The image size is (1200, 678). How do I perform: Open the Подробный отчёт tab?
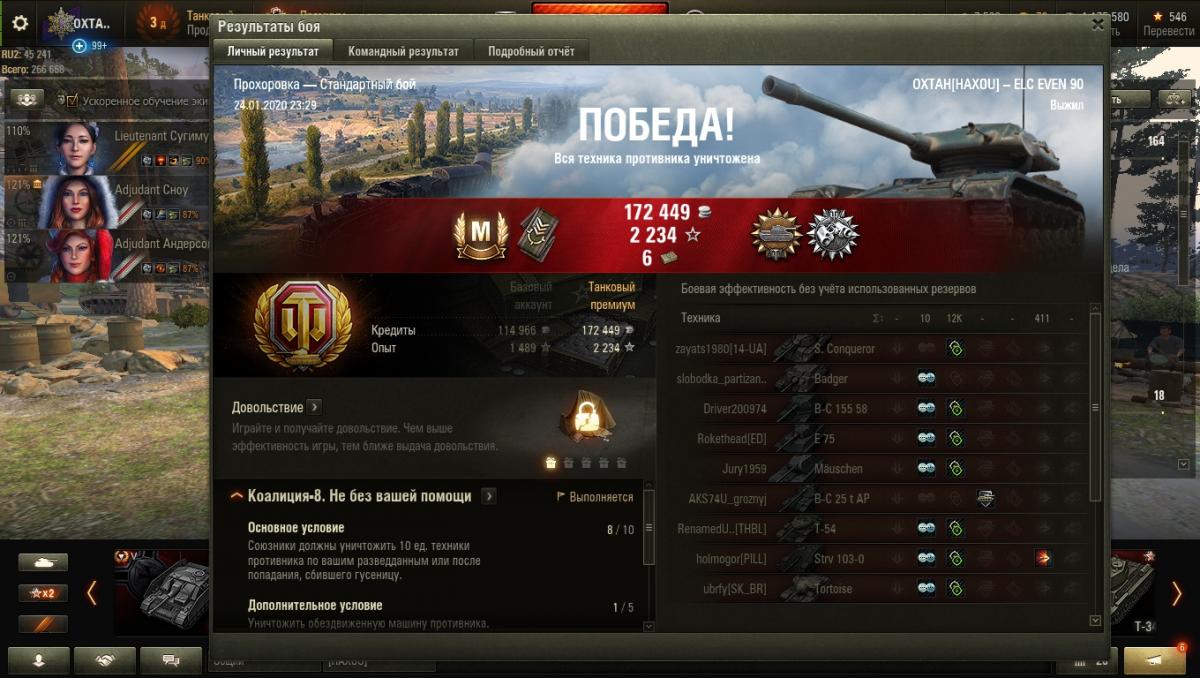click(x=532, y=51)
